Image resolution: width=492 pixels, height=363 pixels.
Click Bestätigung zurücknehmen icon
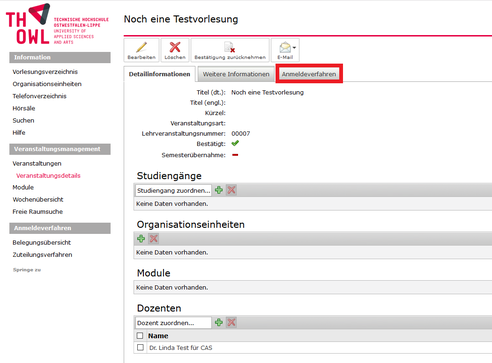pyautogui.click(x=230, y=47)
